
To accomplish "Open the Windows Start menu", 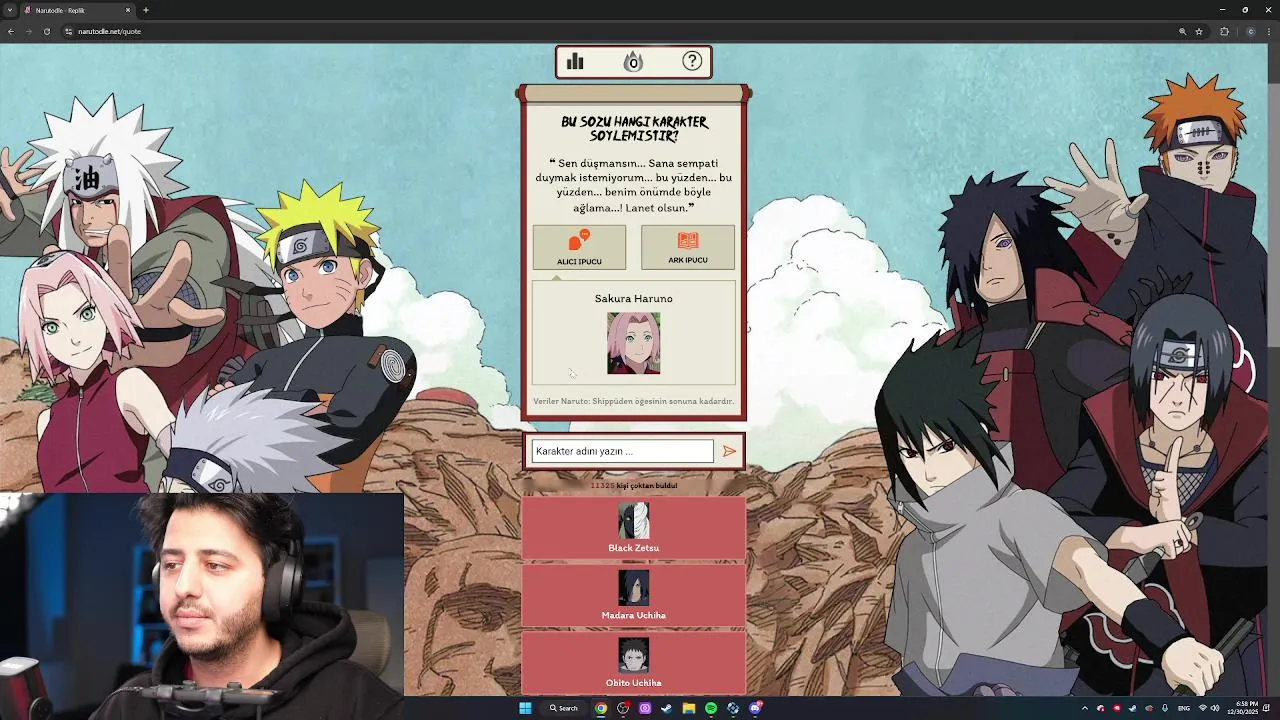I will (525, 708).
